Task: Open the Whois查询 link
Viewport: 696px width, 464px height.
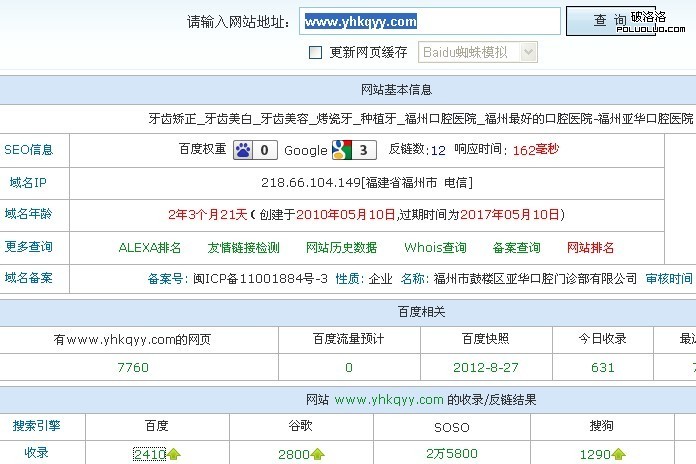Action: click(435, 247)
